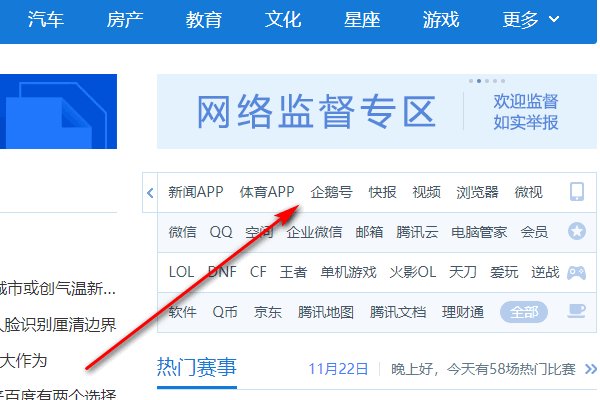The image size is (600, 400).
Task: Select the 热门赛事 tab heading
Action: (x=197, y=367)
